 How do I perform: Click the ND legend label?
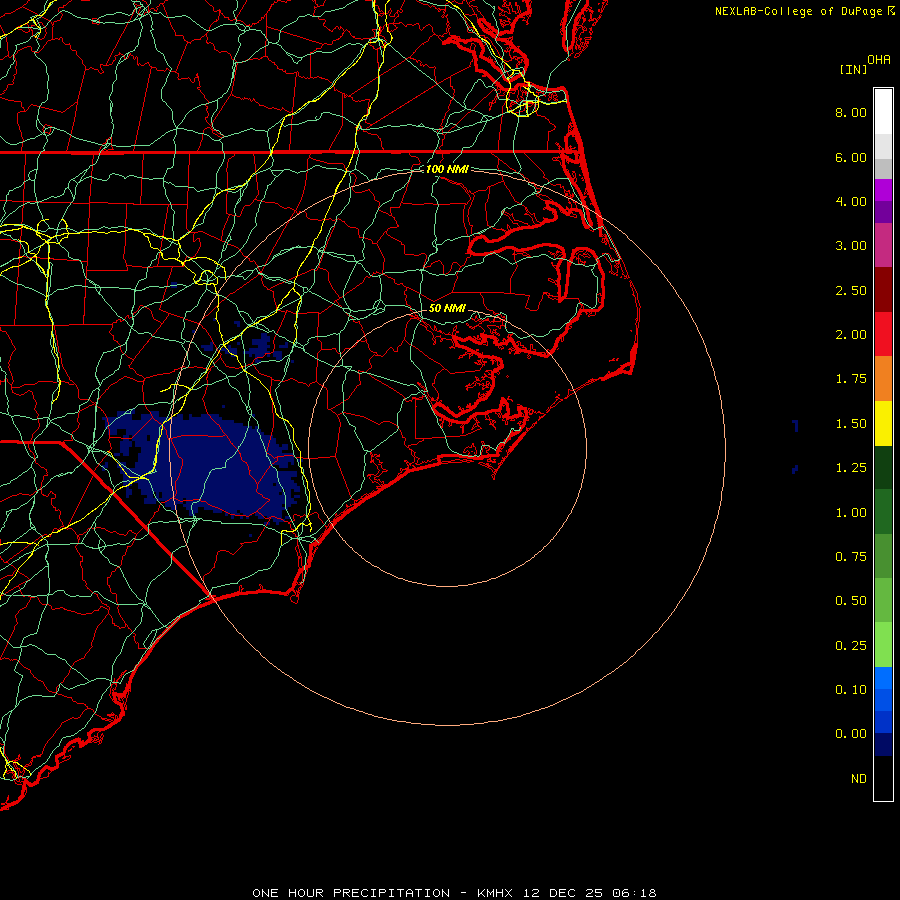tap(859, 779)
